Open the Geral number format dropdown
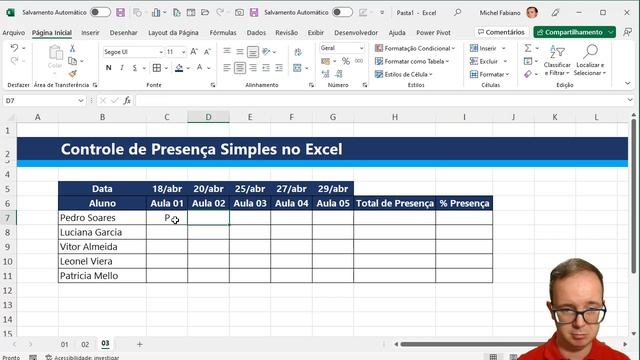Viewport: 640px width, 360px height. 361,48
